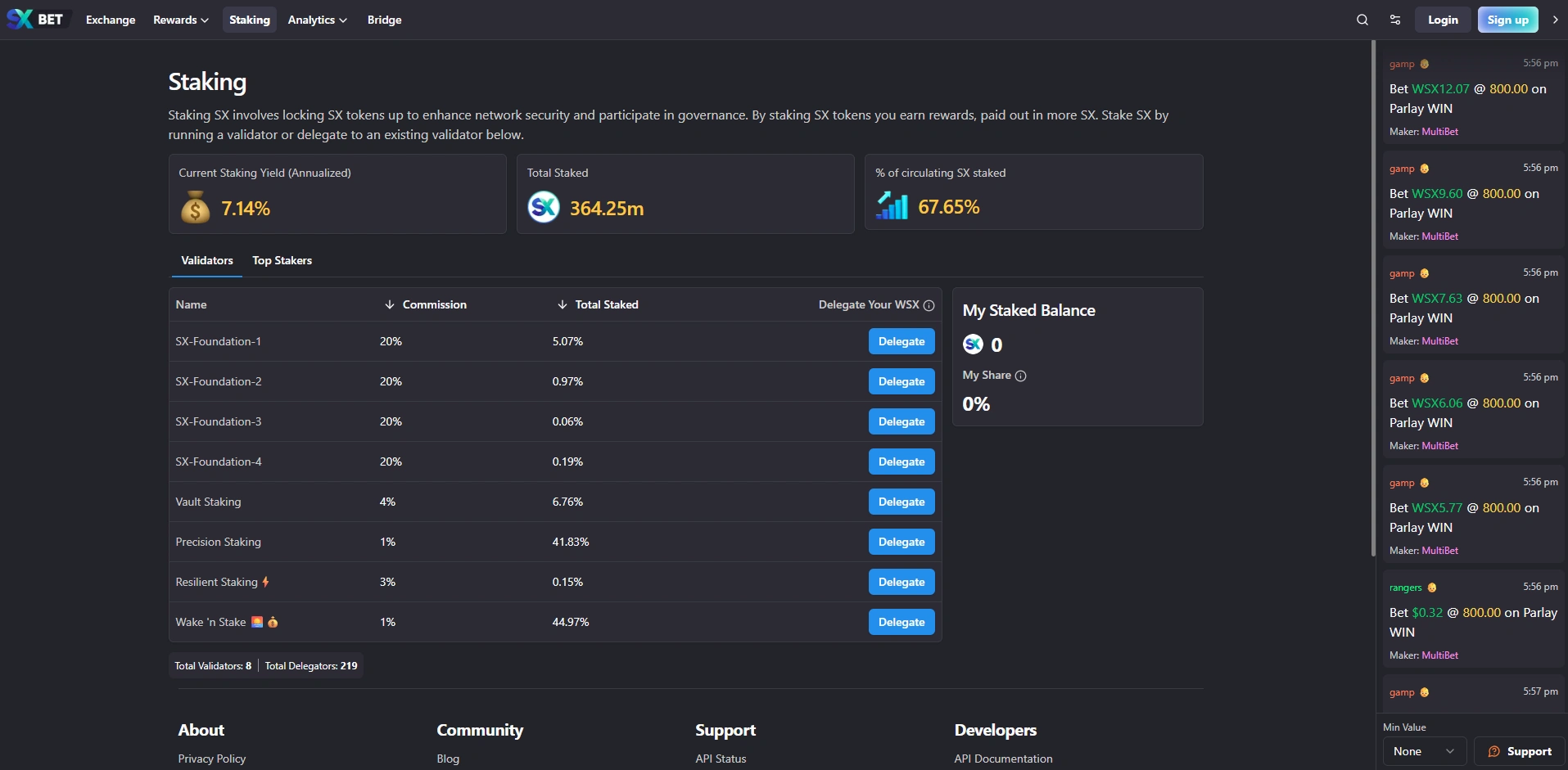Expand the Rewards dropdown menu
The height and width of the screenshot is (770, 1568).
pos(180,20)
